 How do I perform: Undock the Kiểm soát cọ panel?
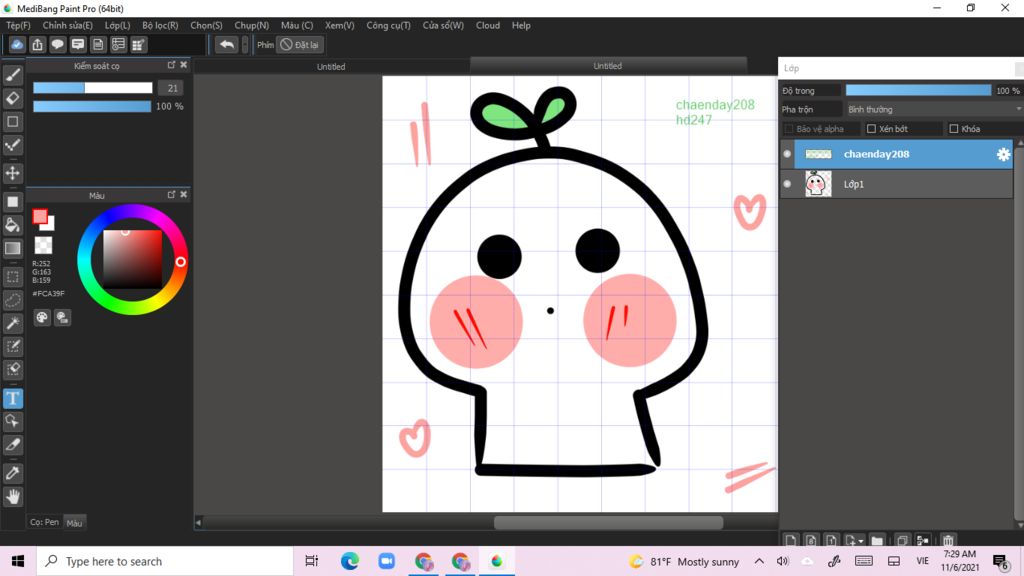pos(171,65)
